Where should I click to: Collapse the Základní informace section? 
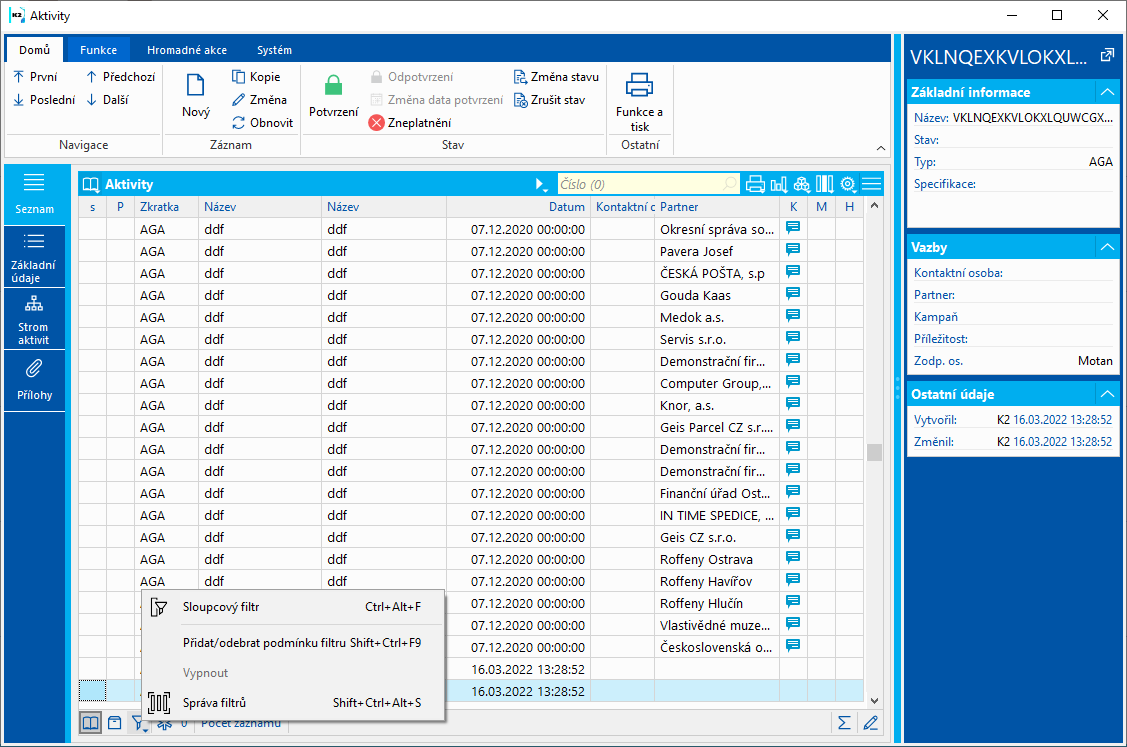click(x=1106, y=92)
